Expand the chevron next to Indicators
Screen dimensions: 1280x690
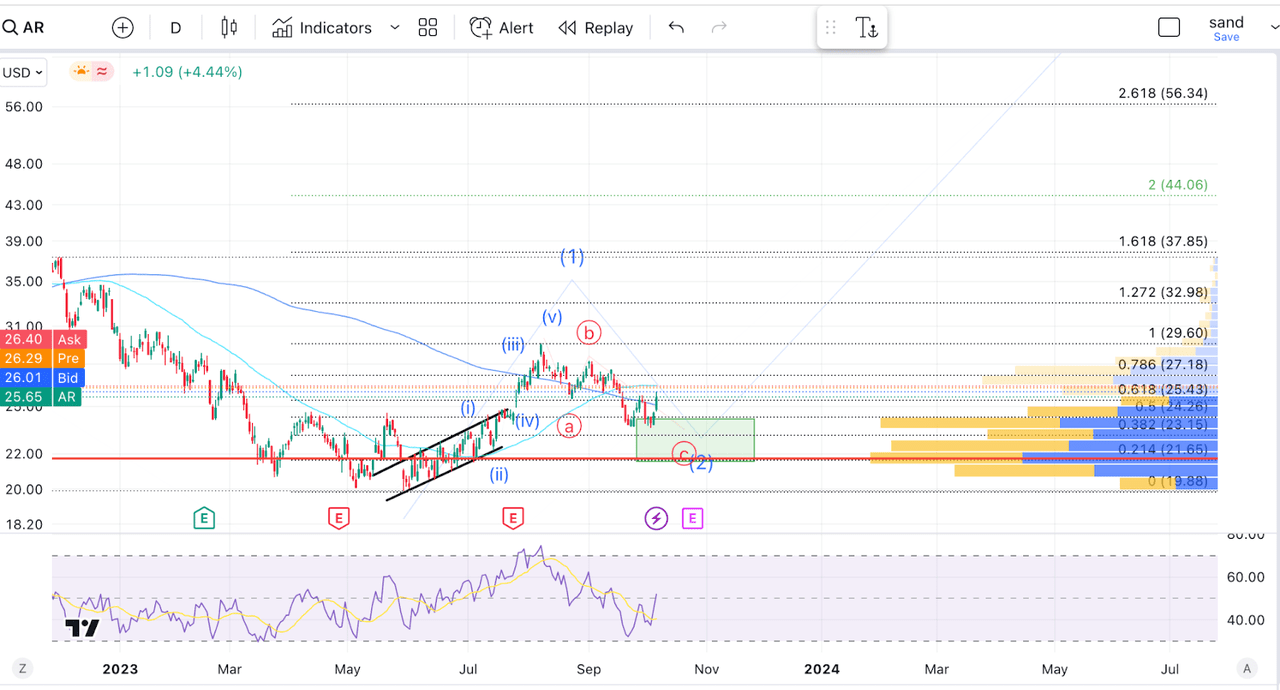394,28
